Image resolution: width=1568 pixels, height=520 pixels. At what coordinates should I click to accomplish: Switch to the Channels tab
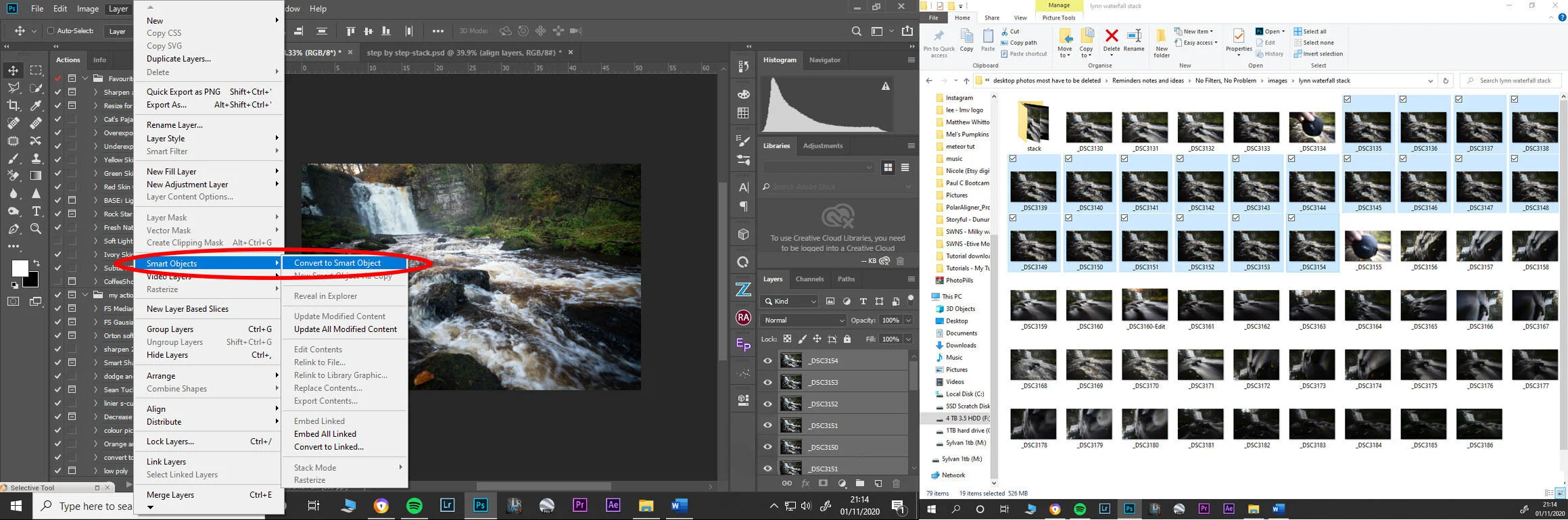coord(809,279)
